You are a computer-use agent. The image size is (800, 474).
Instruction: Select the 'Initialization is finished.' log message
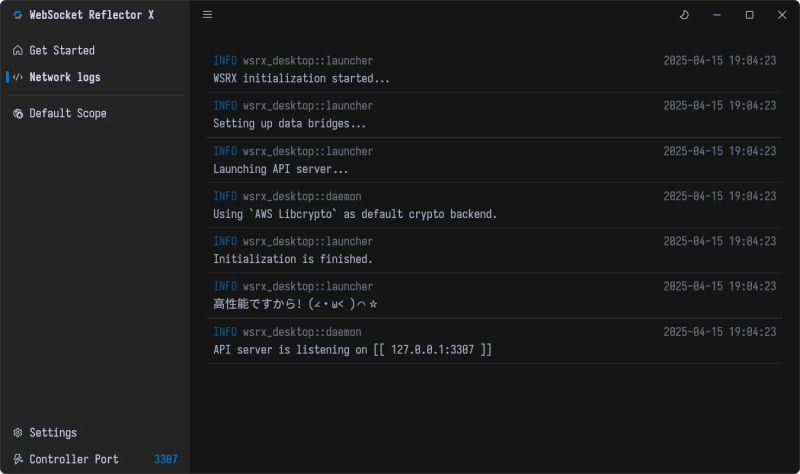[293, 259]
